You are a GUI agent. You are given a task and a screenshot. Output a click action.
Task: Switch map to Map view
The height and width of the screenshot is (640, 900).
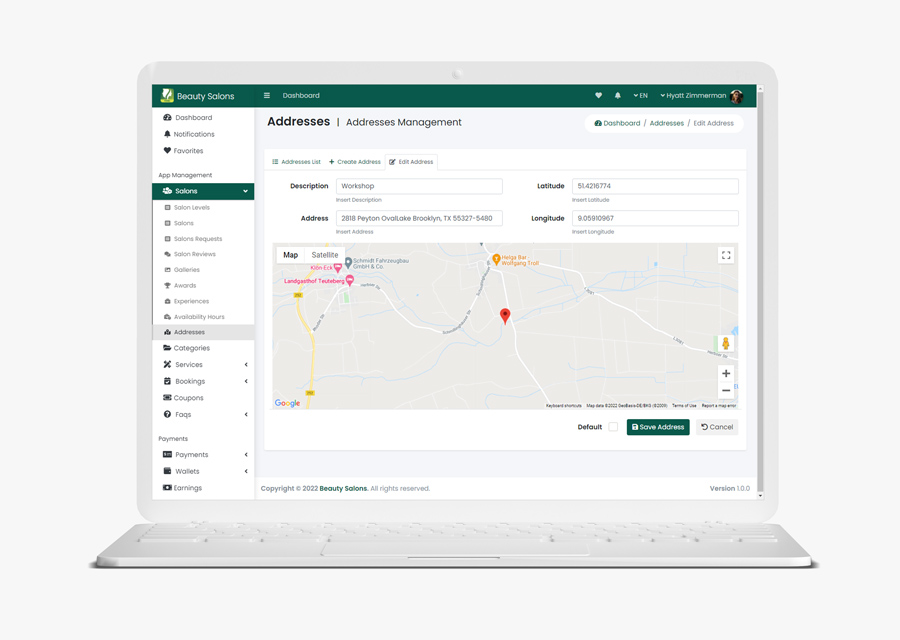point(290,255)
